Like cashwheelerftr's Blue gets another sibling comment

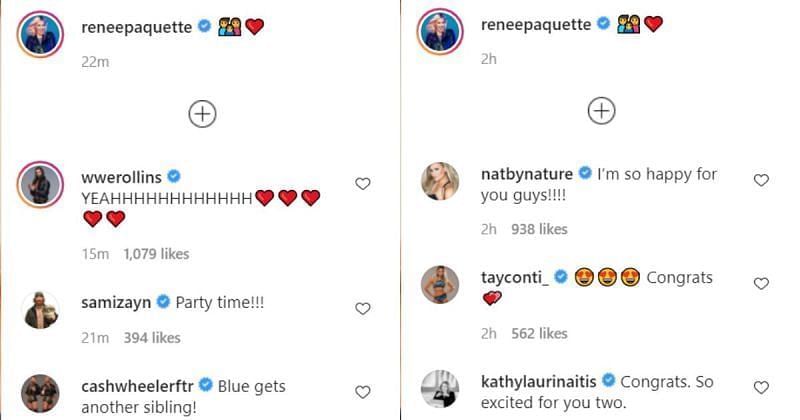[x=363, y=392]
